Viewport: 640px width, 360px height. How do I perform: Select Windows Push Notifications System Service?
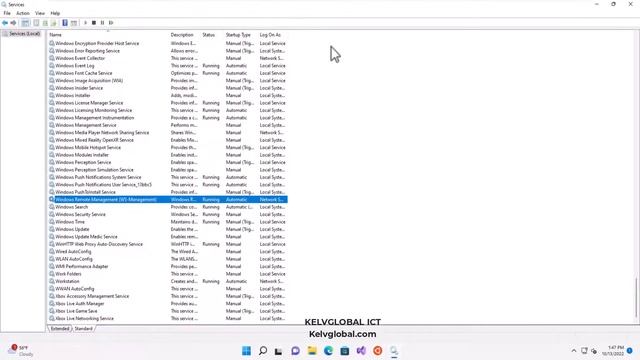[x=168, y=177]
